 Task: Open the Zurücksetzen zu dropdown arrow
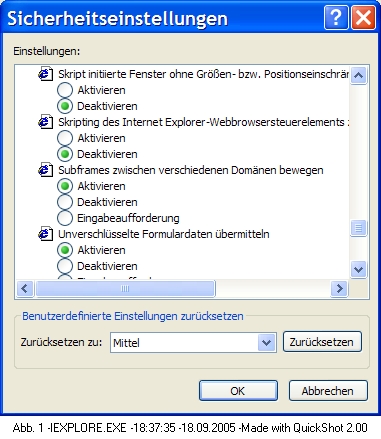[266, 342]
